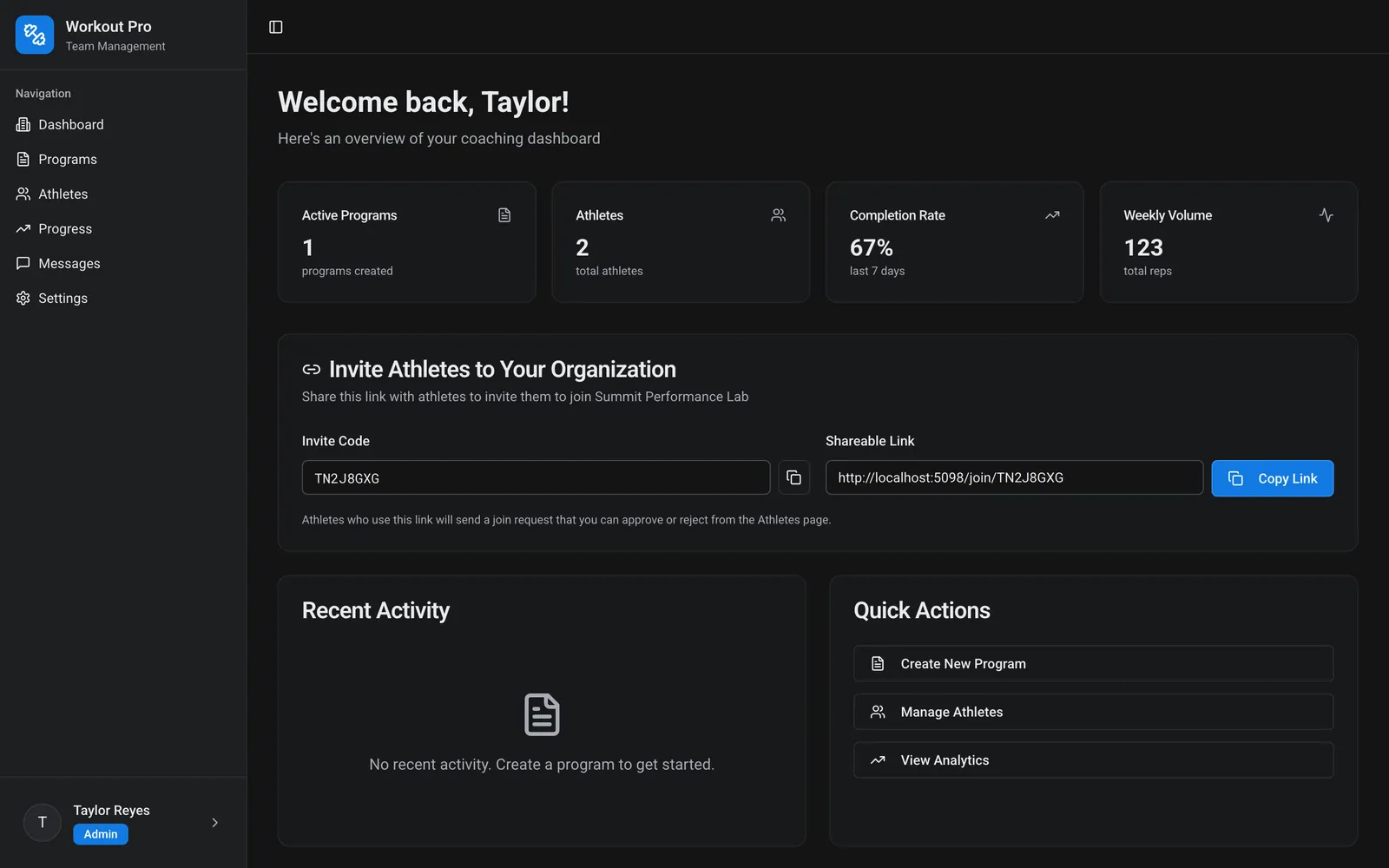Viewport: 1389px width, 868px height.
Task: Click the Dashboard grid icon in sidebar
Action: (23, 125)
